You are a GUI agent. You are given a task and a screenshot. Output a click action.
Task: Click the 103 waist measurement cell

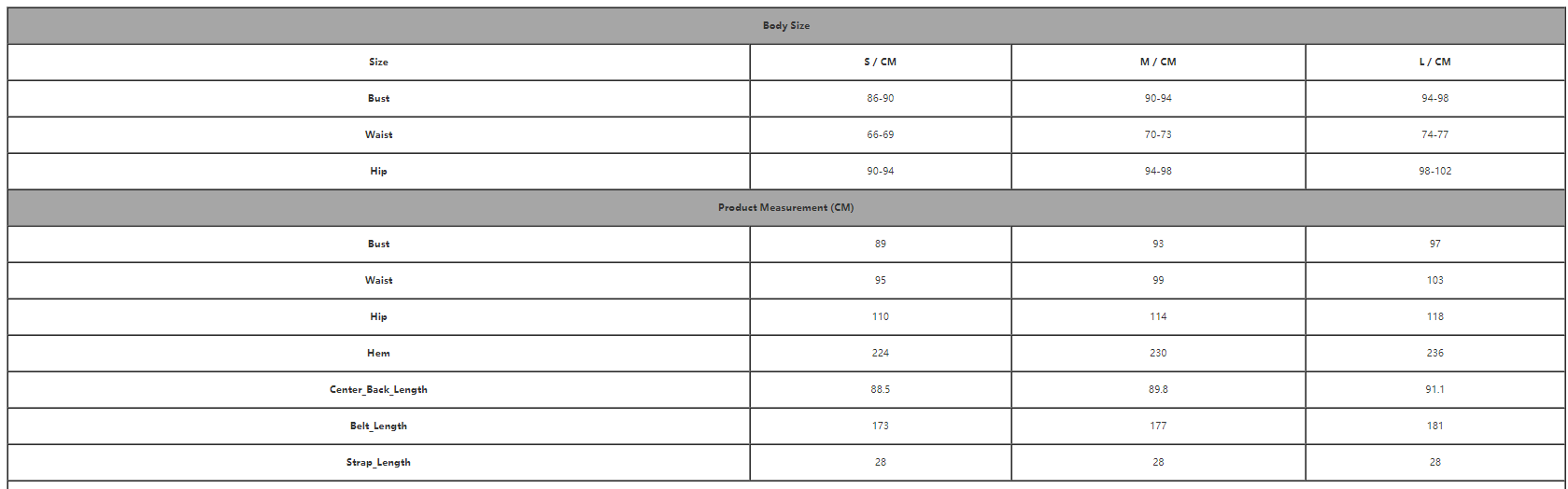tap(1434, 281)
